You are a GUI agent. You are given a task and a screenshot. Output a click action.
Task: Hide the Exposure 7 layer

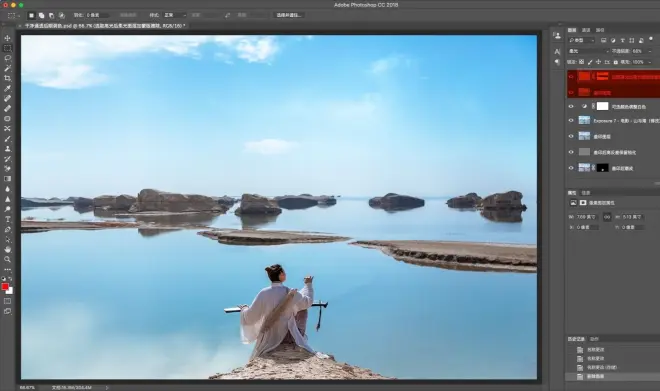click(x=571, y=120)
